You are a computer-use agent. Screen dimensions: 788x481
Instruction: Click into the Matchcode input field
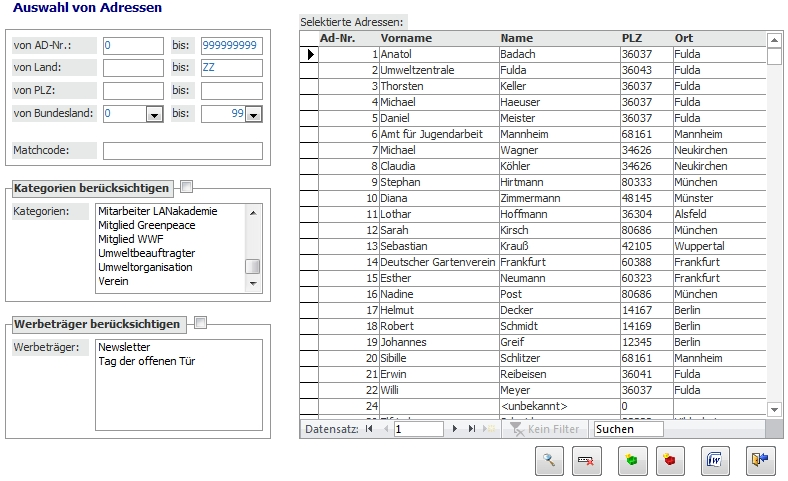182,151
